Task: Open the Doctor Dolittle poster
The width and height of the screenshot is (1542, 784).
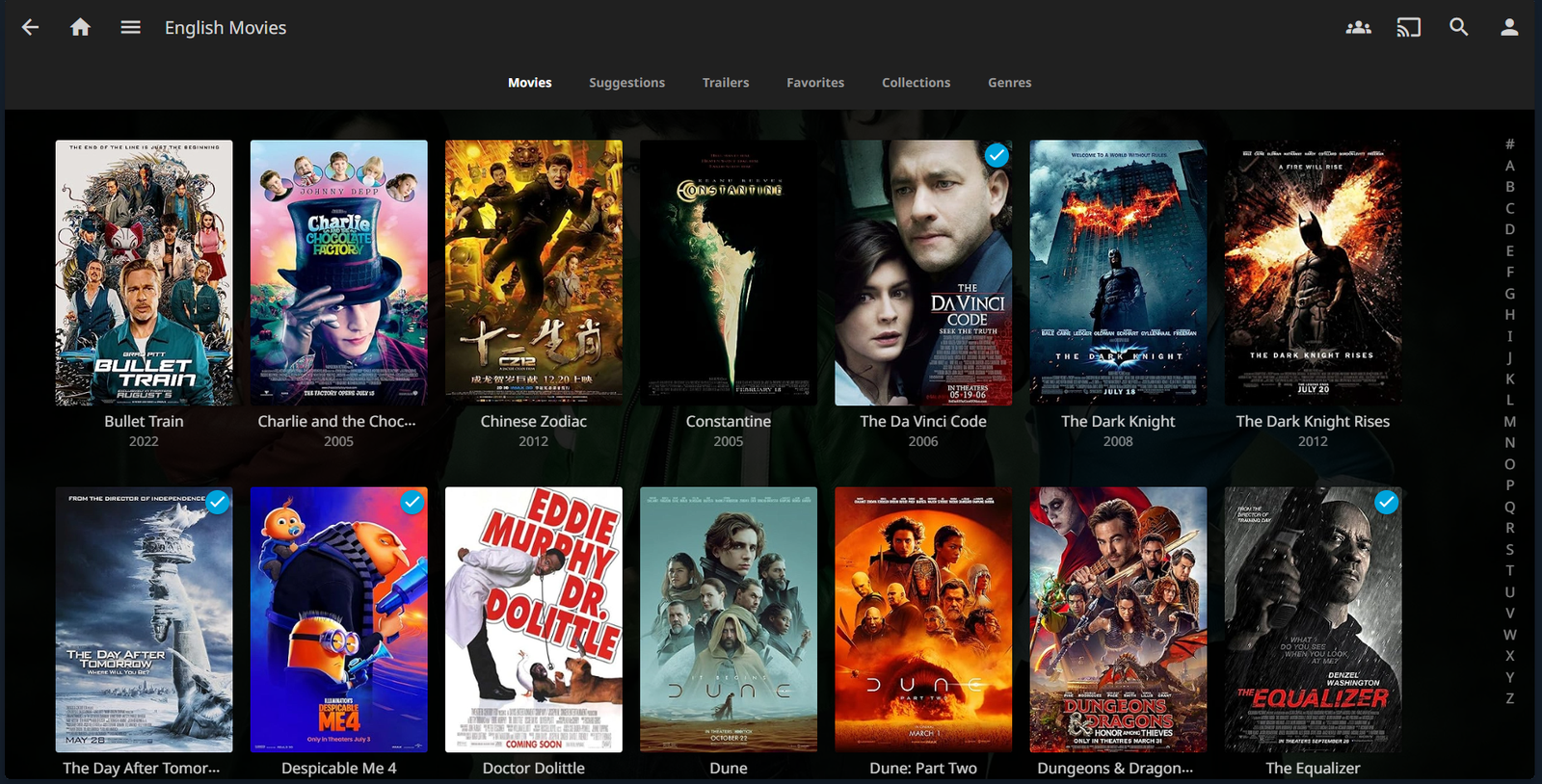Action: pyautogui.click(x=534, y=619)
